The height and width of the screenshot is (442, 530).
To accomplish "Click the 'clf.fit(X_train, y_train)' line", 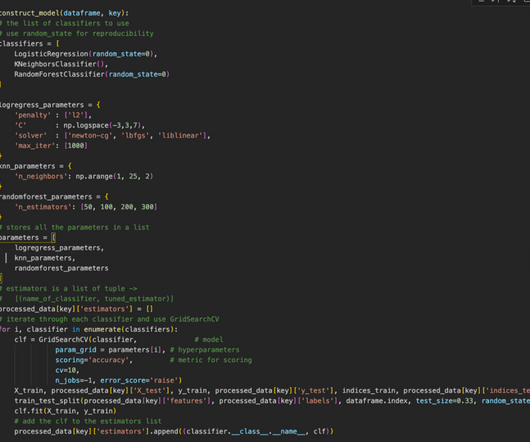I will pyautogui.click(x=65, y=411).
